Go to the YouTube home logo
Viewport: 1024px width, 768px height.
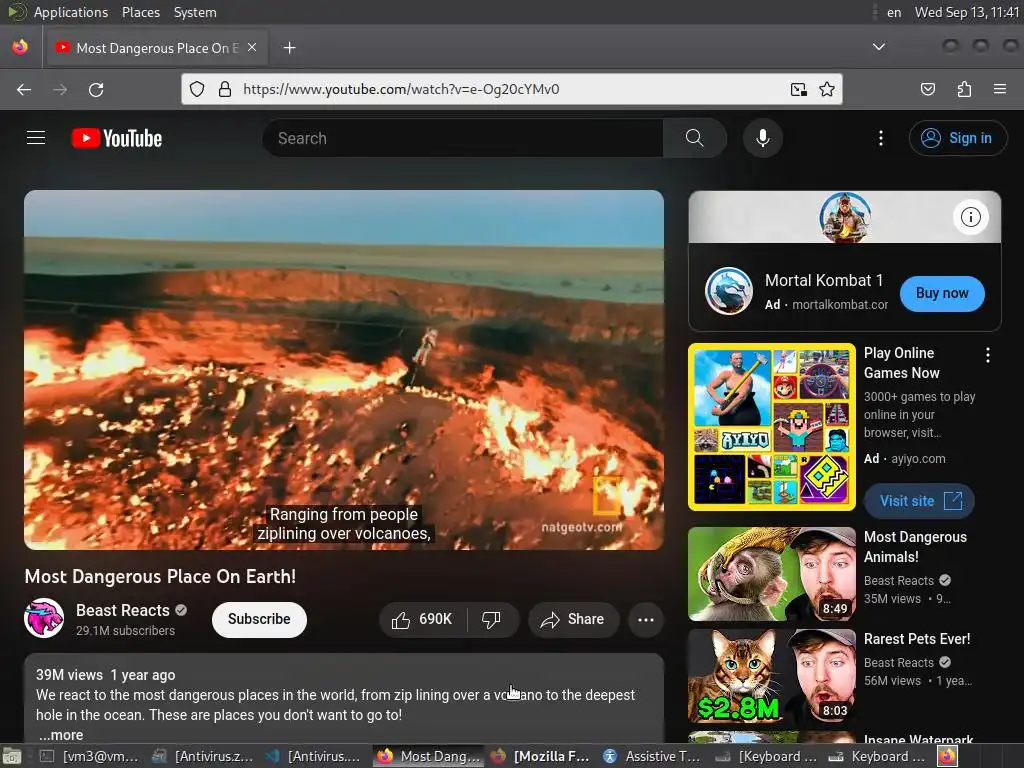click(117, 138)
